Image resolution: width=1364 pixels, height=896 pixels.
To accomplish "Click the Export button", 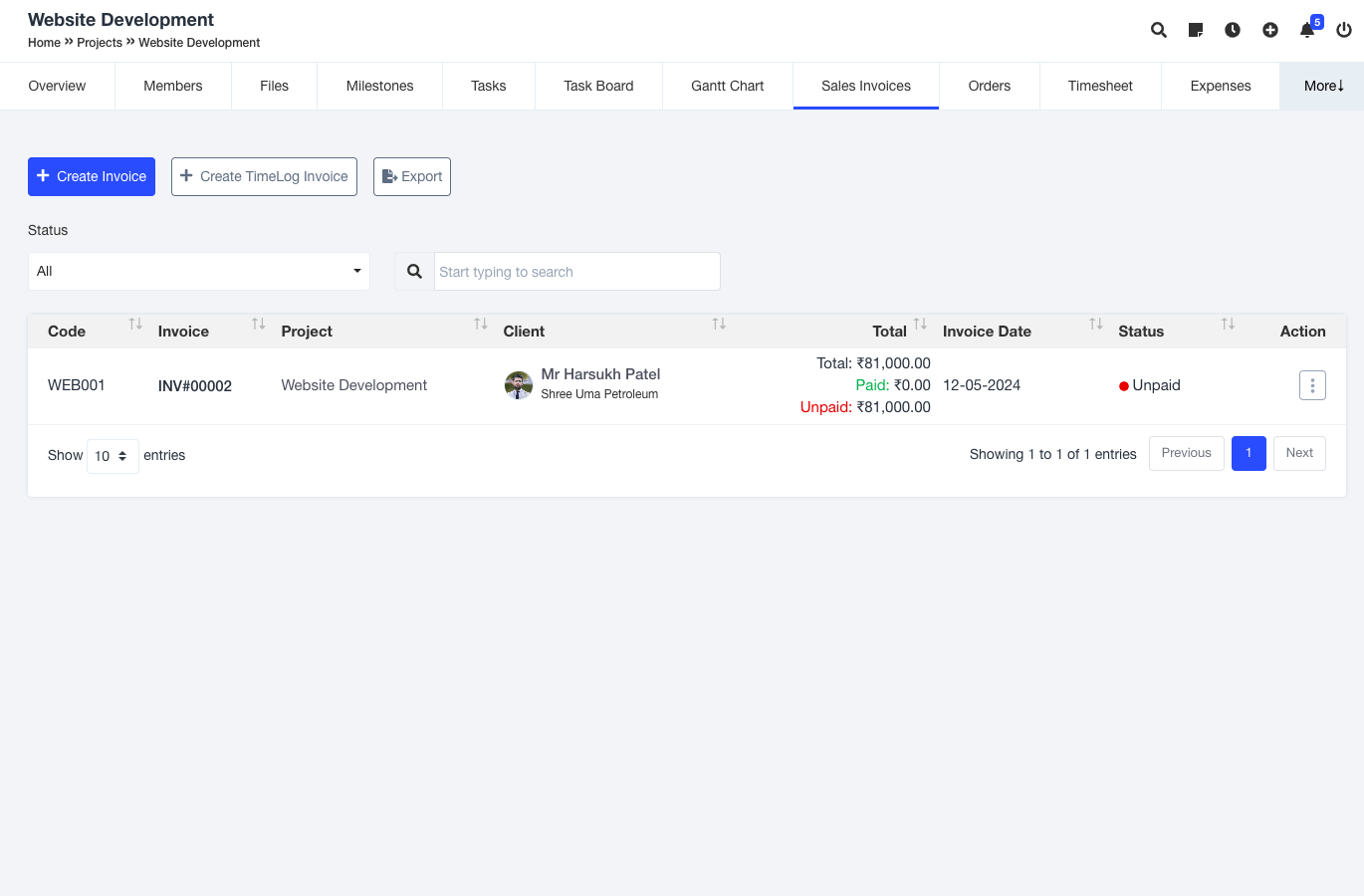I will pos(412,176).
